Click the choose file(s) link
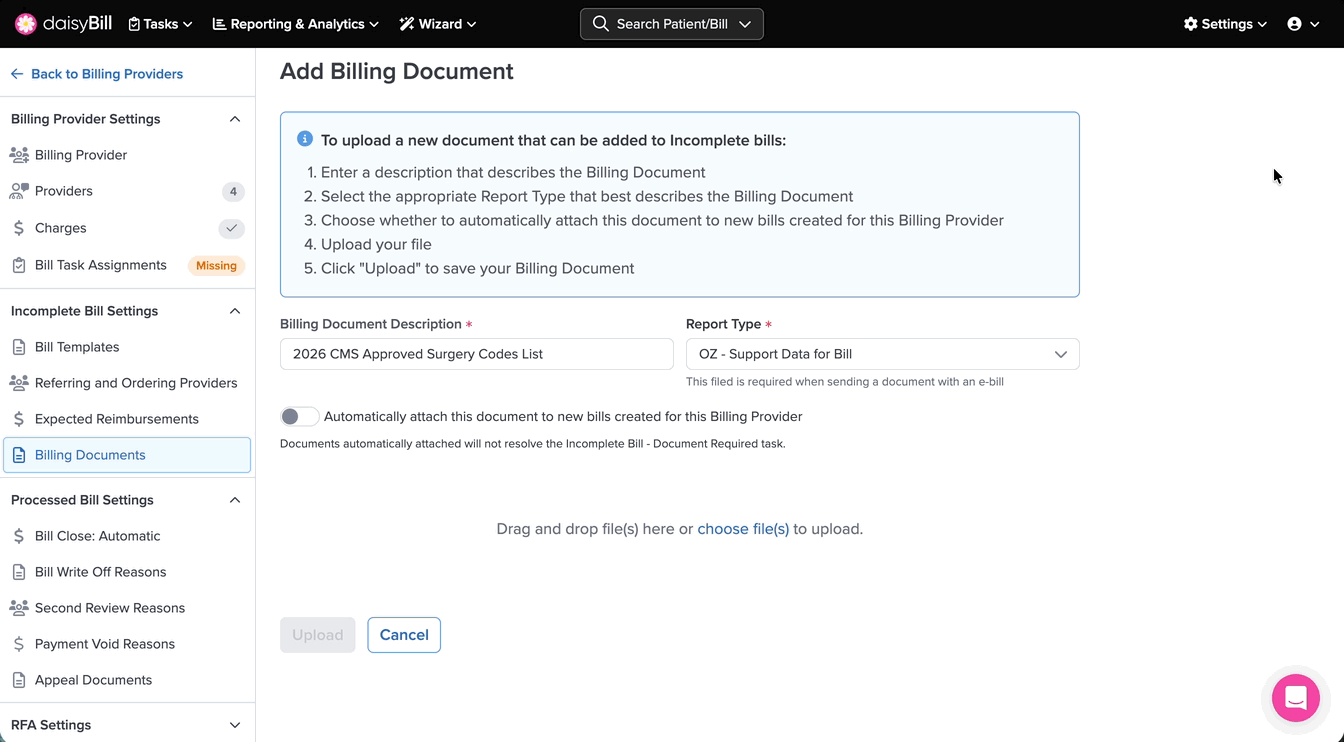The height and width of the screenshot is (742, 1344). pyautogui.click(x=743, y=529)
